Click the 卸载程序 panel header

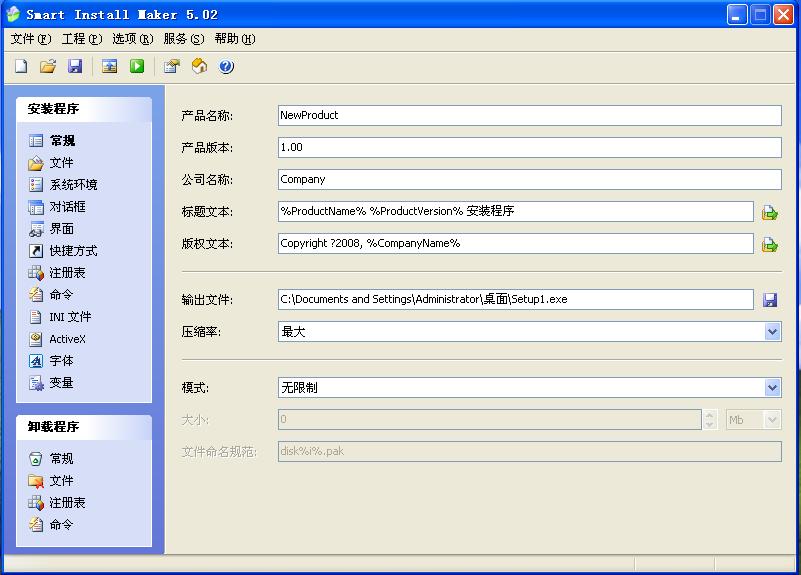tap(84, 427)
